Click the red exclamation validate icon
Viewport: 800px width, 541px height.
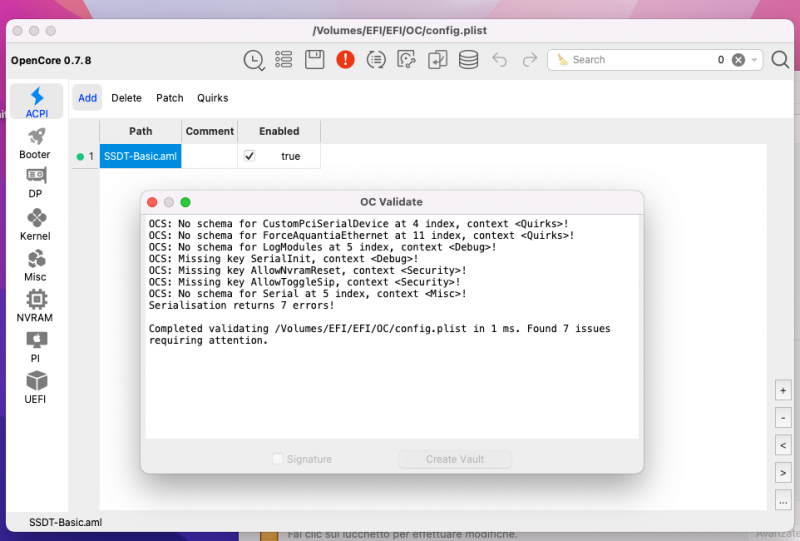(x=345, y=60)
